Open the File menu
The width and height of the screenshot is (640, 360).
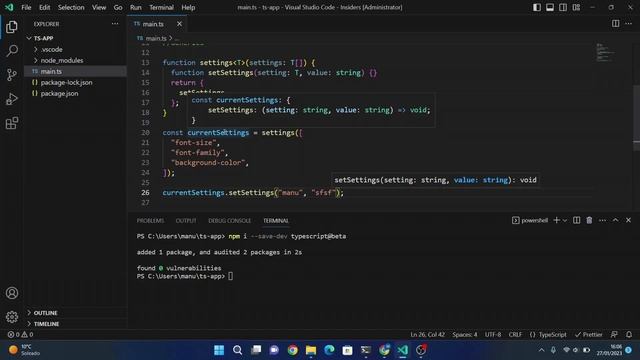26,7
